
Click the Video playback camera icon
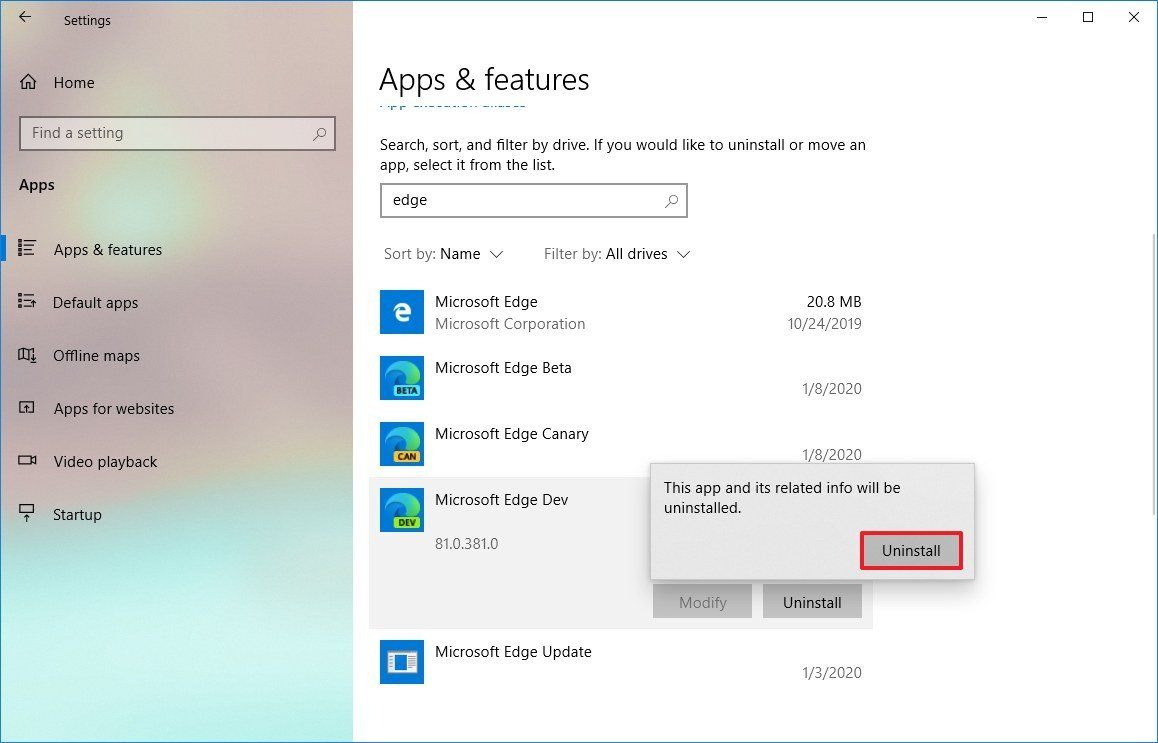click(27, 461)
